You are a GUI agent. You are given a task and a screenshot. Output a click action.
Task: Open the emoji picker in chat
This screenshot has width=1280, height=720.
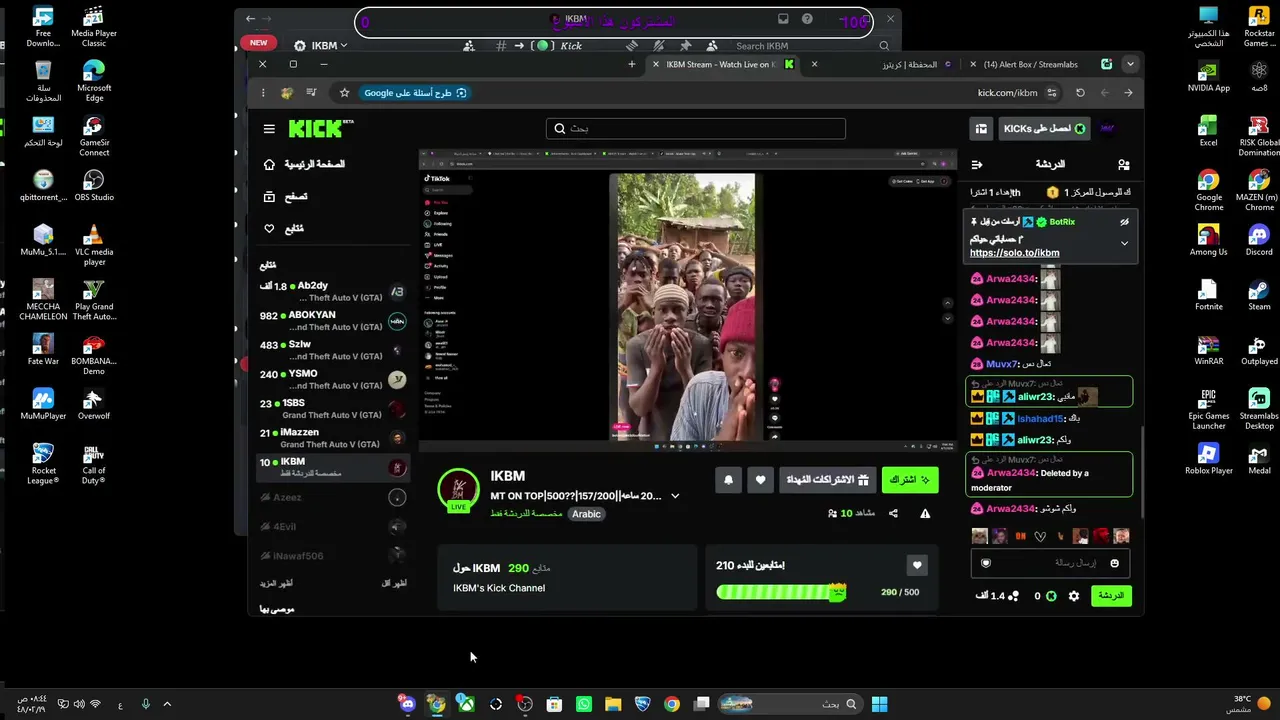[x=1115, y=564]
